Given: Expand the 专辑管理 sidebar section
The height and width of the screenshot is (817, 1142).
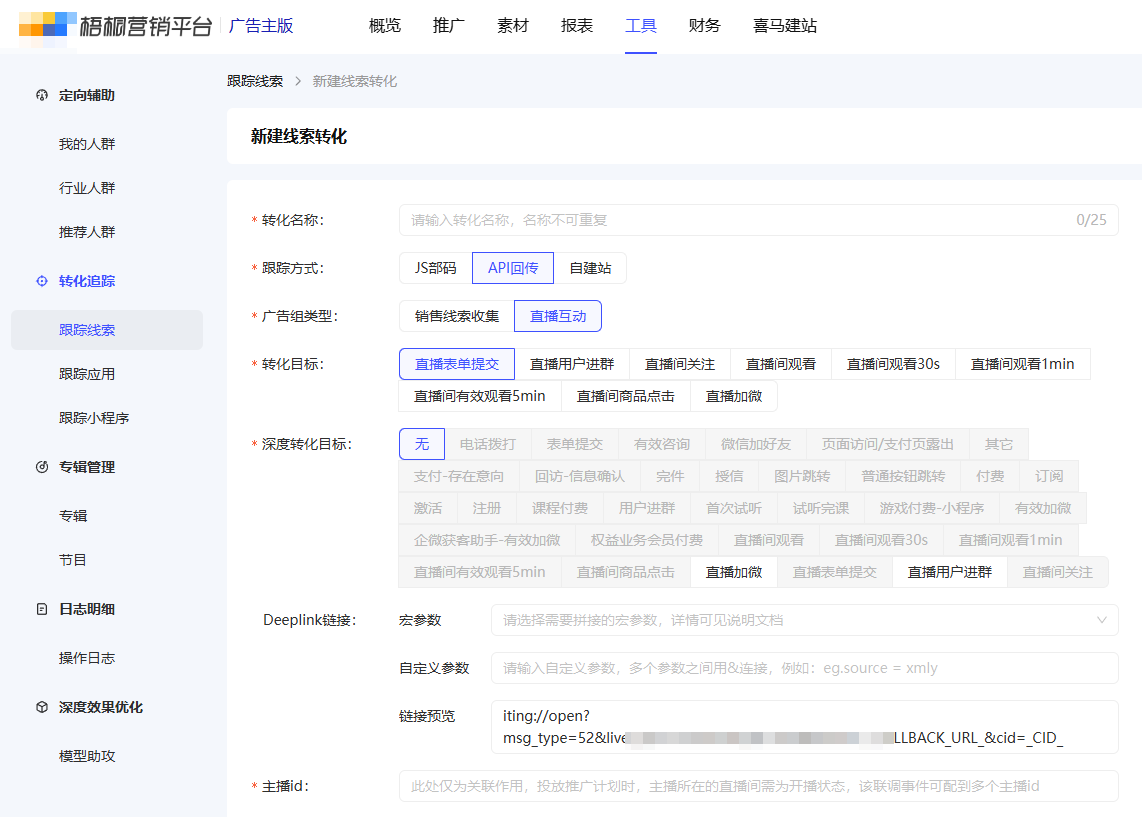Looking at the screenshot, I should [87, 467].
